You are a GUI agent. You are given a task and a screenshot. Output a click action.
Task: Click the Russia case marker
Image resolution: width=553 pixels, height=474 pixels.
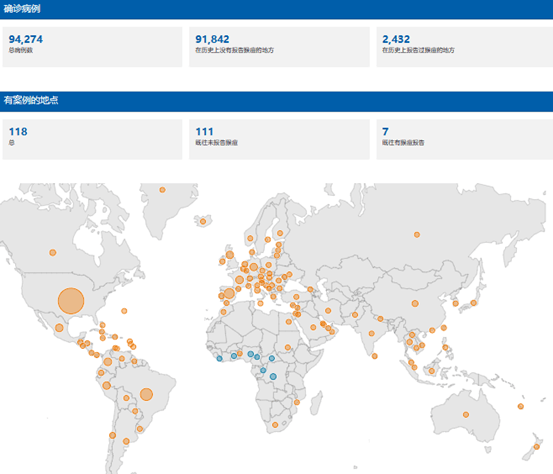tap(417, 235)
